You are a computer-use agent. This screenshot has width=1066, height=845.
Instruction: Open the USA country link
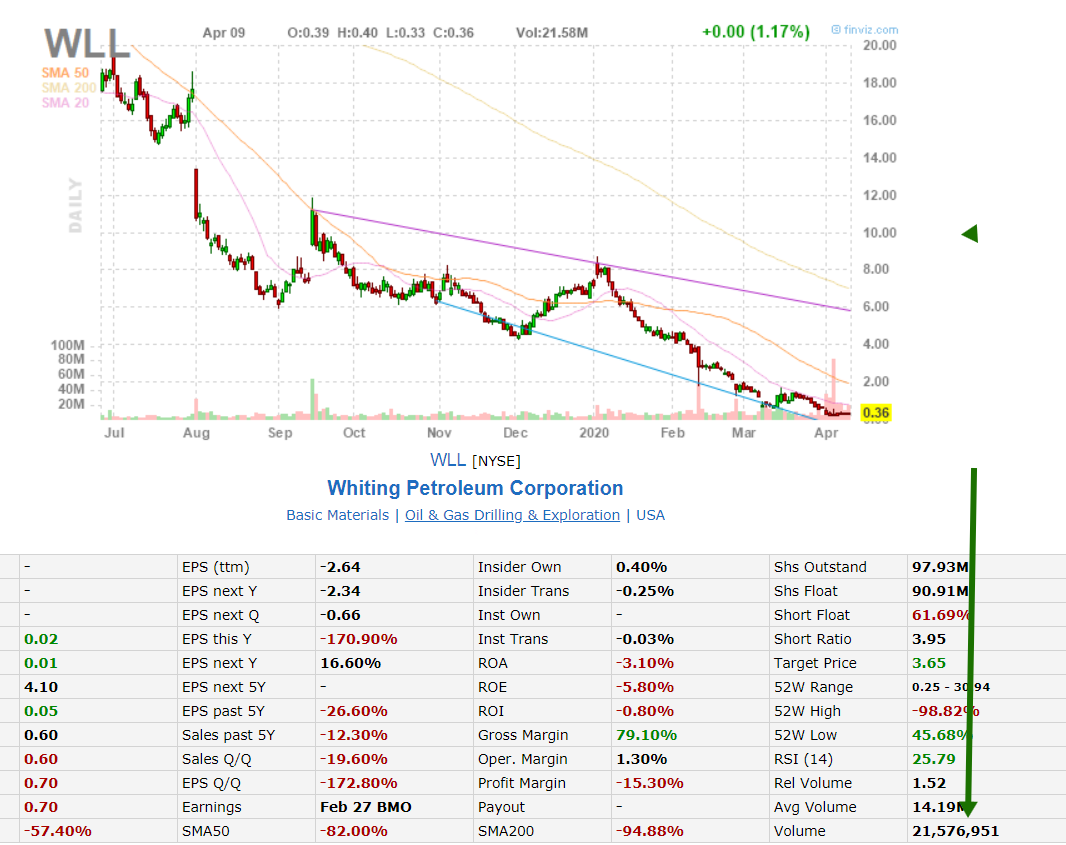[651, 515]
